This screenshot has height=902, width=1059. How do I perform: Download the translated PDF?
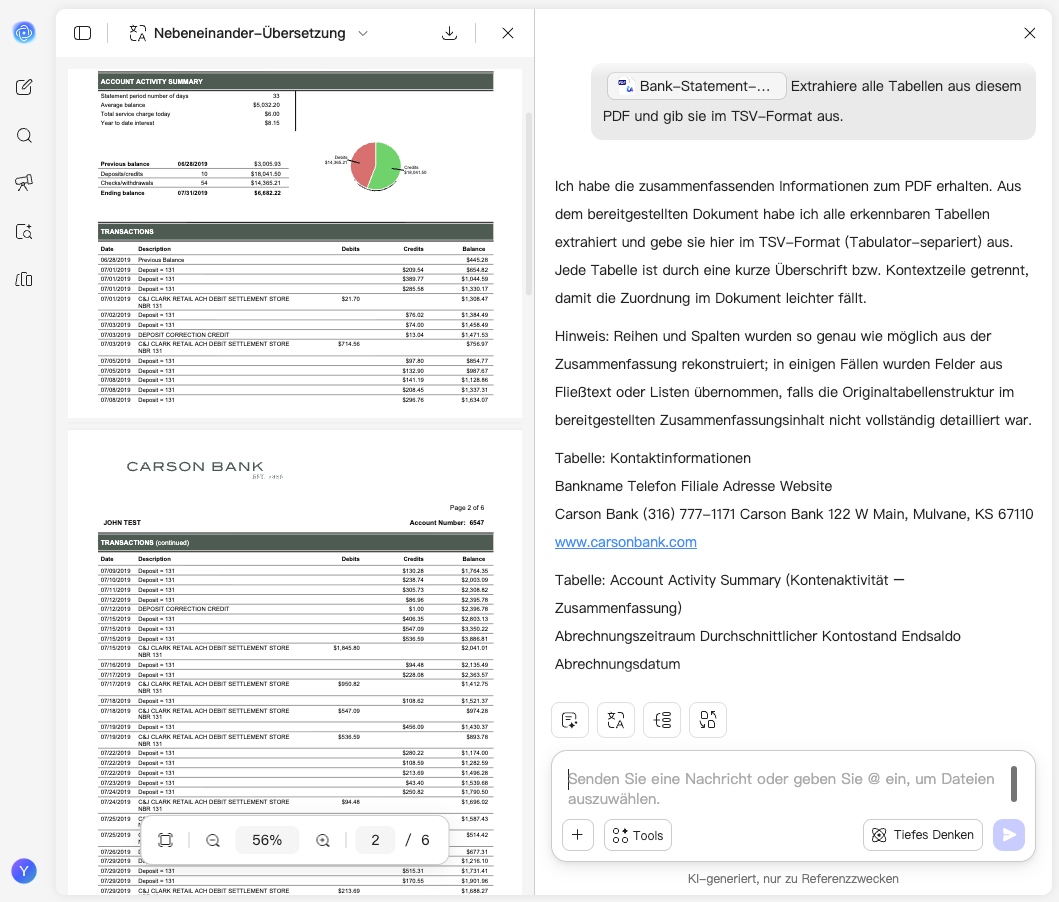(449, 33)
